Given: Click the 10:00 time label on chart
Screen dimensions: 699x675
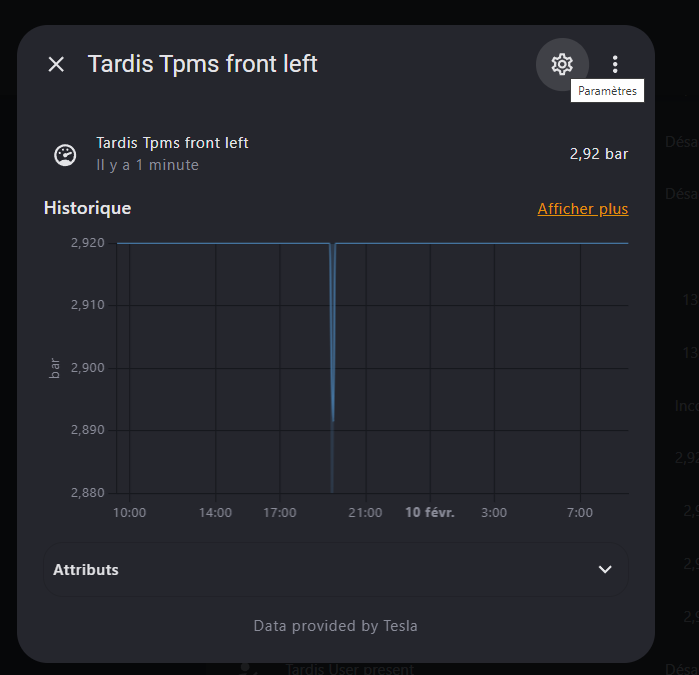Looking at the screenshot, I should [130, 513].
